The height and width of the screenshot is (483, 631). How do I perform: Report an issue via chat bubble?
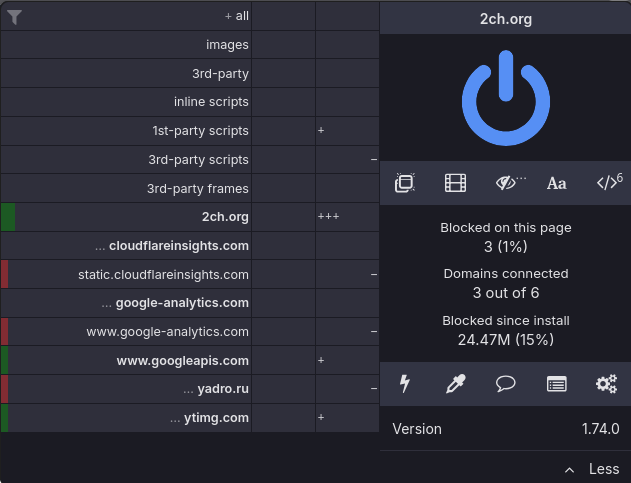506,384
